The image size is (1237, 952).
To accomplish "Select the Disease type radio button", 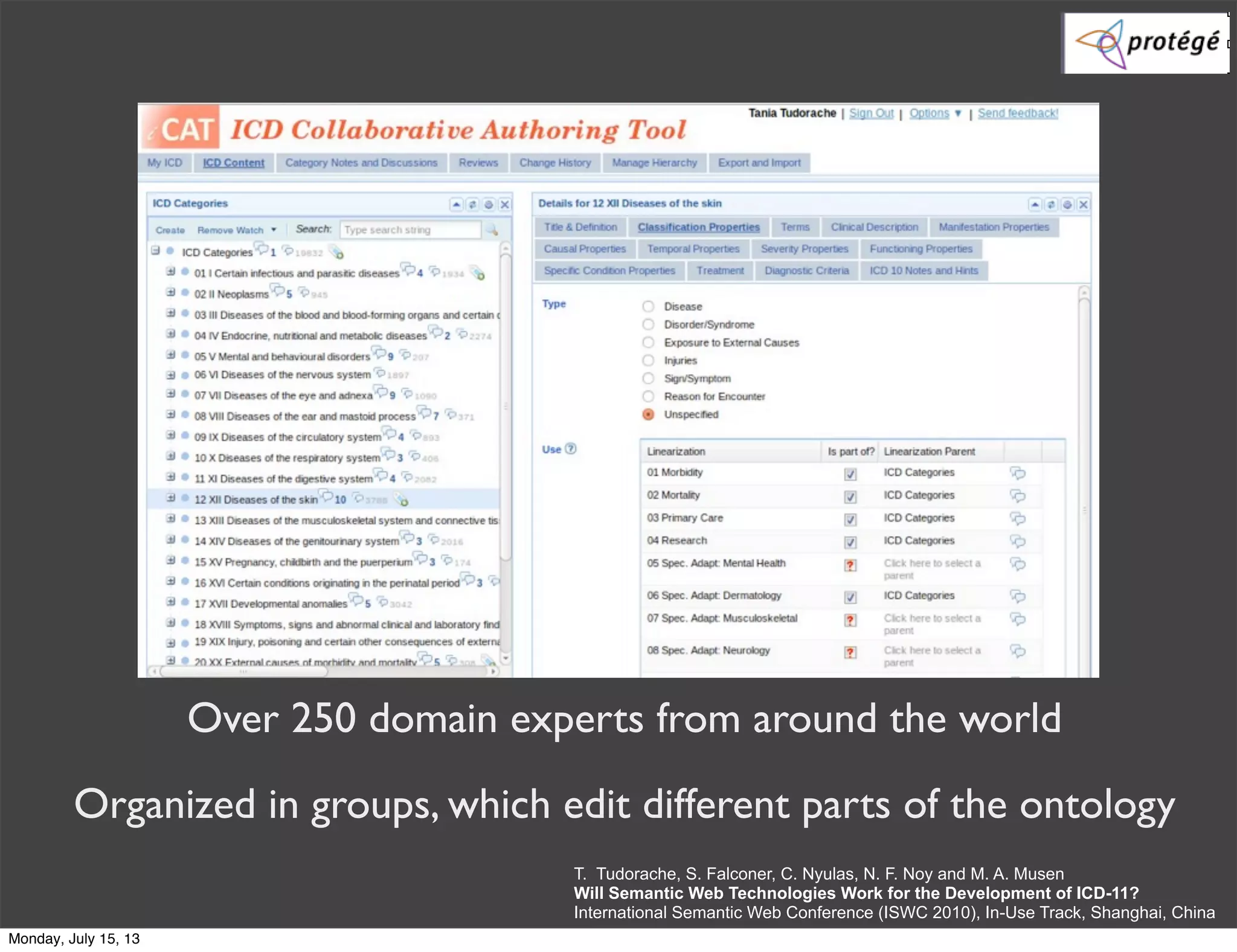I will point(648,306).
